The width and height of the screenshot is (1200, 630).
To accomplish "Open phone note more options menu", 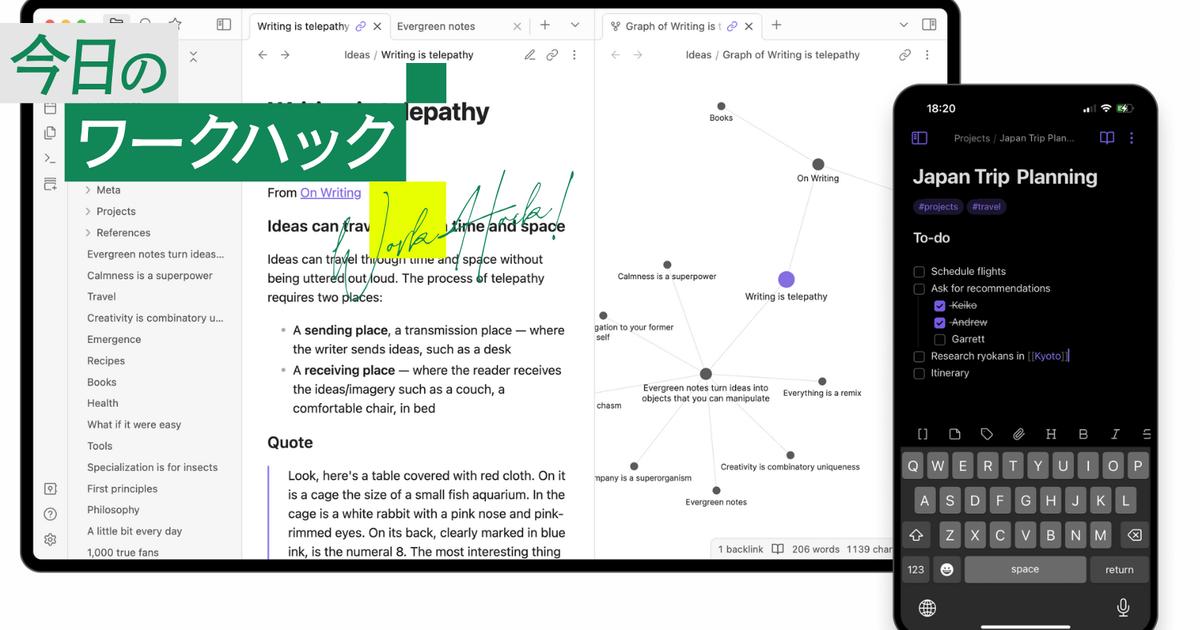I will 1132,138.
